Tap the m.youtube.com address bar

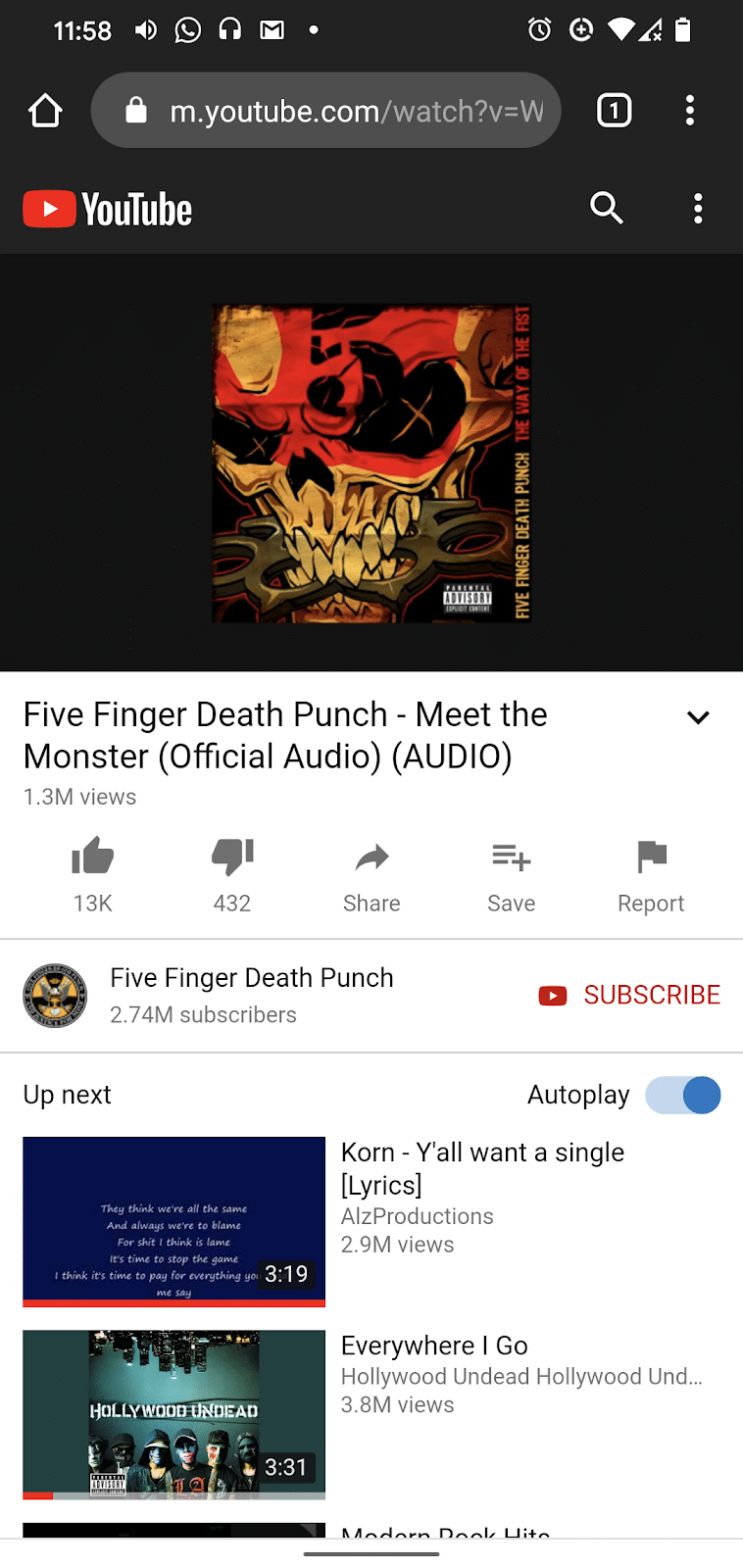click(x=326, y=111)
